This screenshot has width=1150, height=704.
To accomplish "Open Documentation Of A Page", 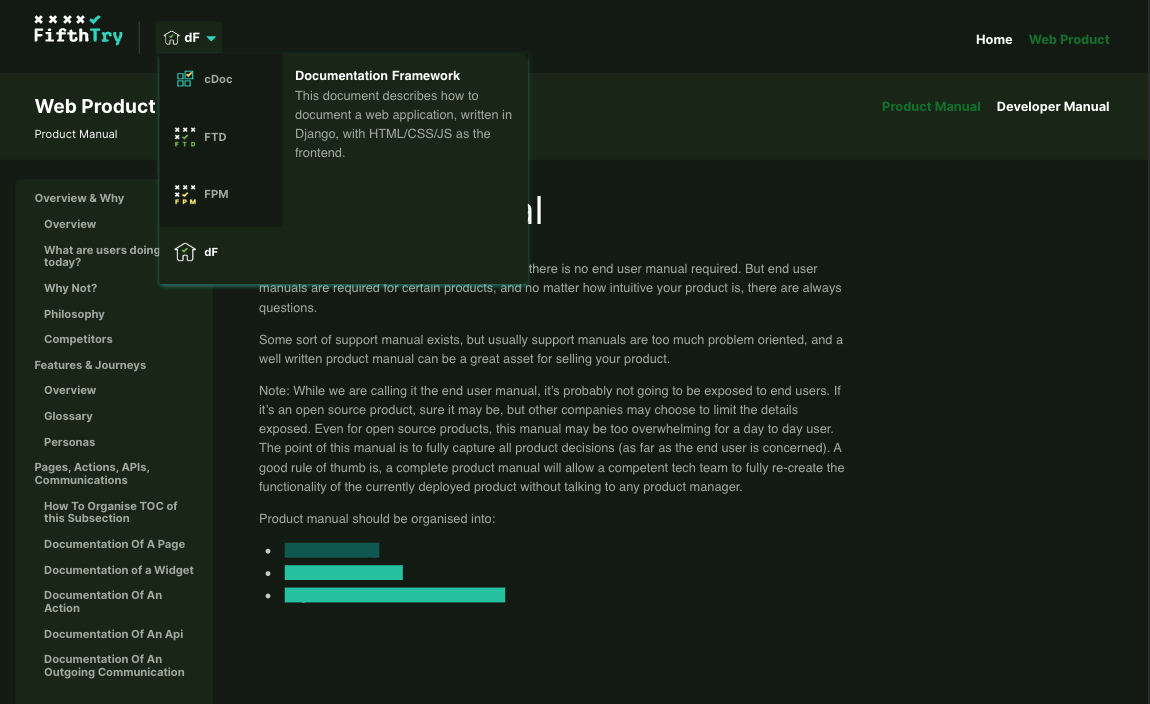I will (x=114, y=544).
